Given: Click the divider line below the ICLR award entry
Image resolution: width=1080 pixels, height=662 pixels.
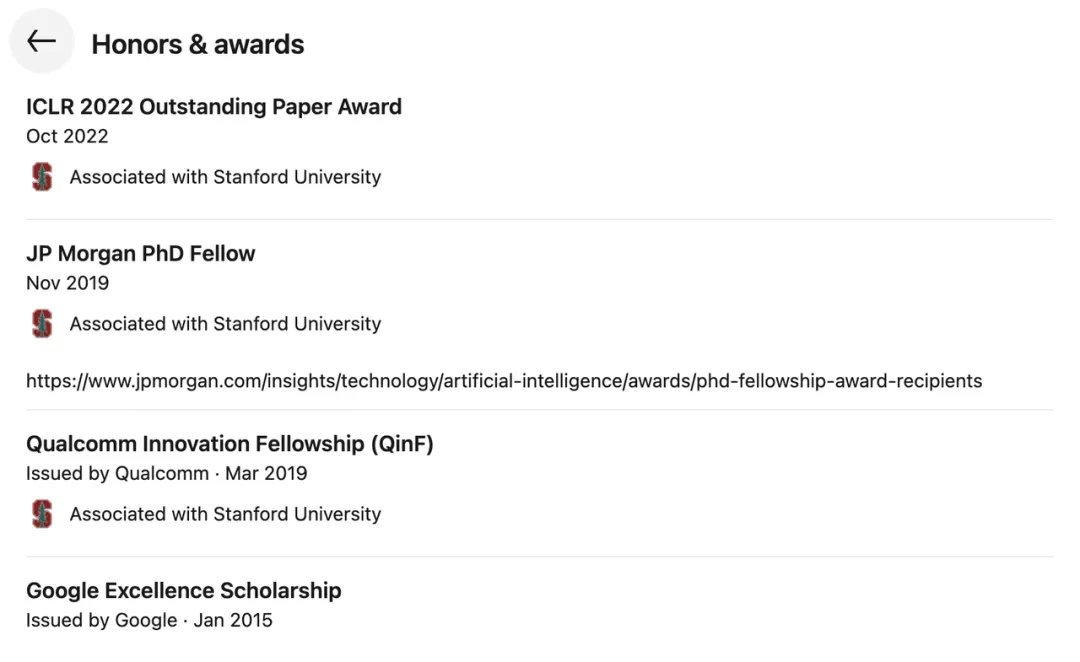Looking at the screenshot, I should pos(540,219).
